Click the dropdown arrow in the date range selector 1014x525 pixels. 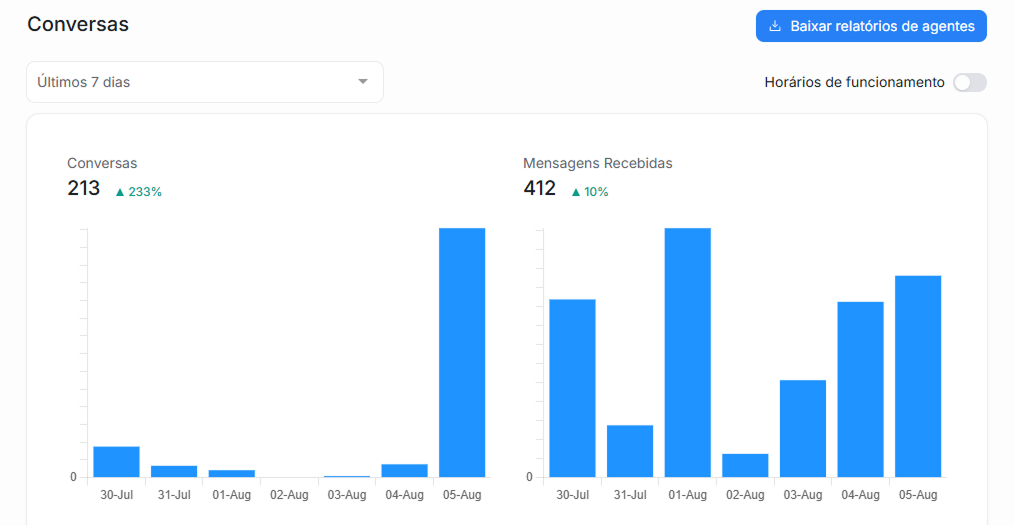363,81
